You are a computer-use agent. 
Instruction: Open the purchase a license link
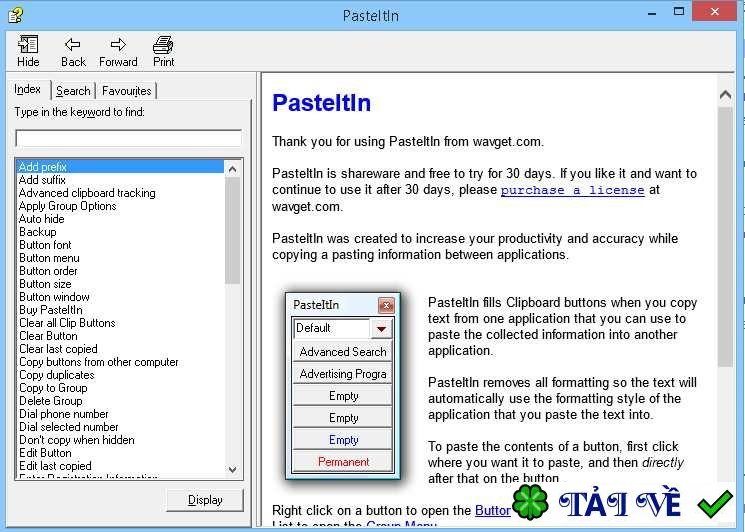tap(572, 190)
